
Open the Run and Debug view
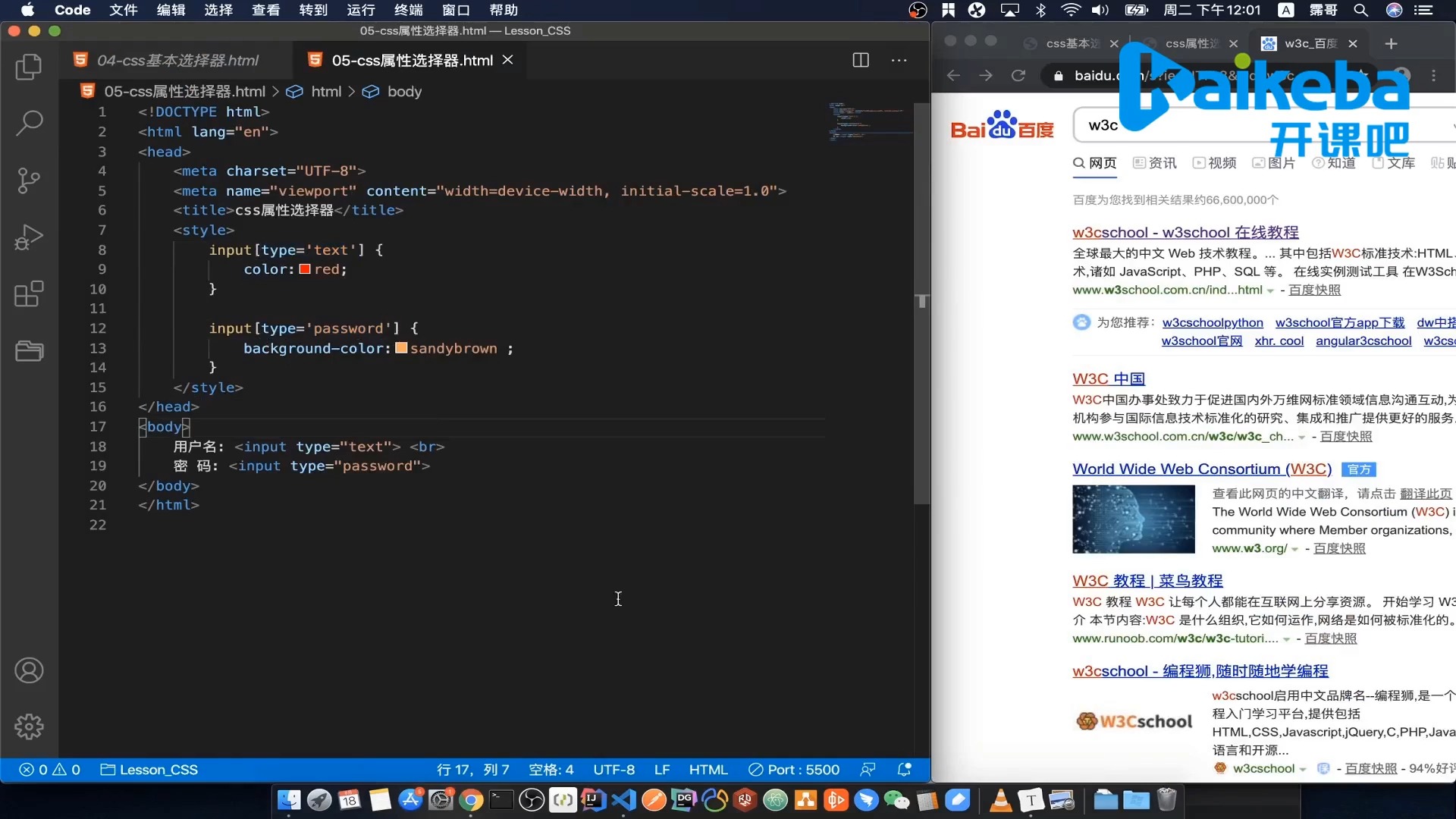29,237
